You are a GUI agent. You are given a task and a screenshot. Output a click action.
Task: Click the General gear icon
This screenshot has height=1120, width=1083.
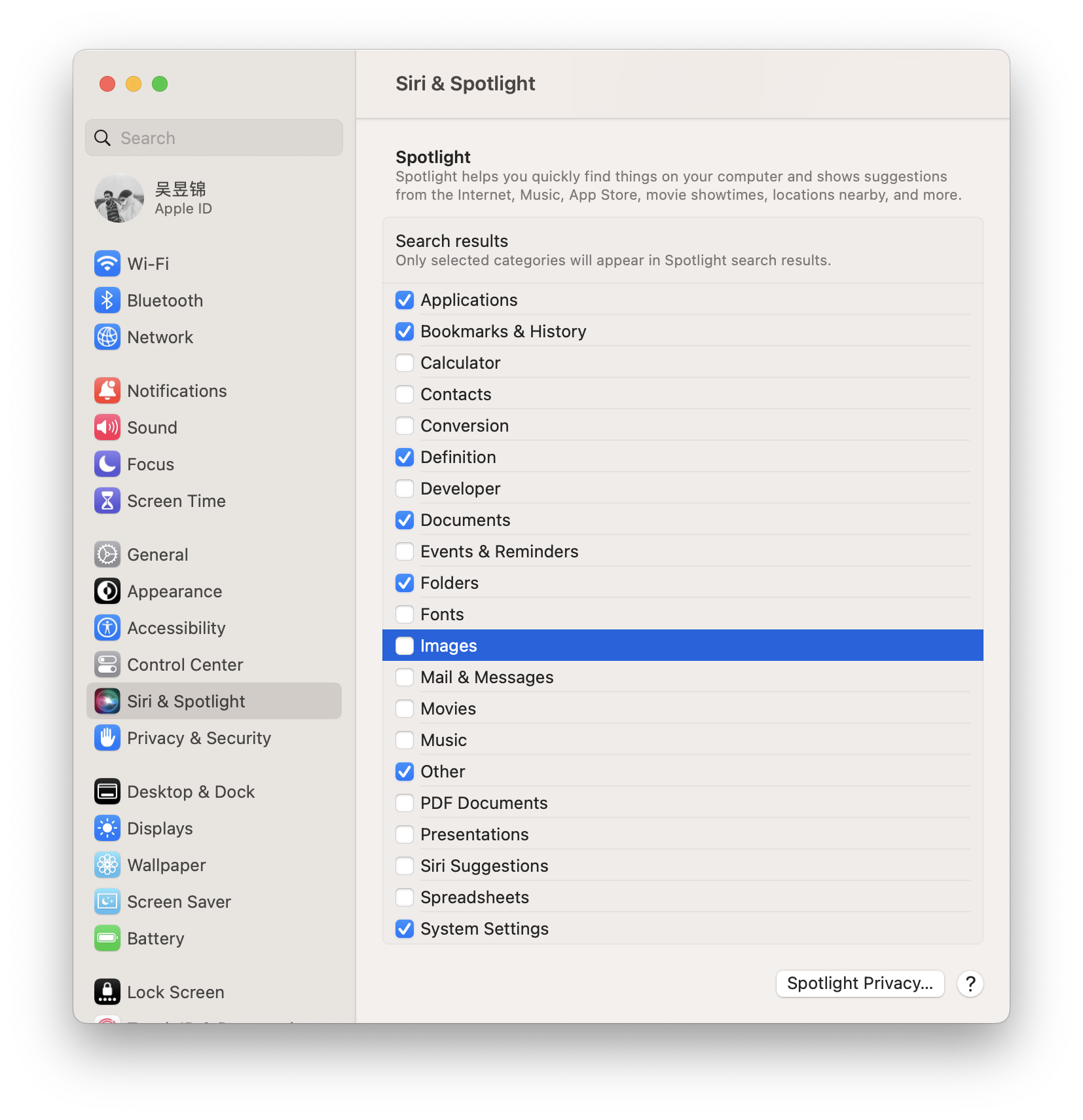click(x=107, y=554)
